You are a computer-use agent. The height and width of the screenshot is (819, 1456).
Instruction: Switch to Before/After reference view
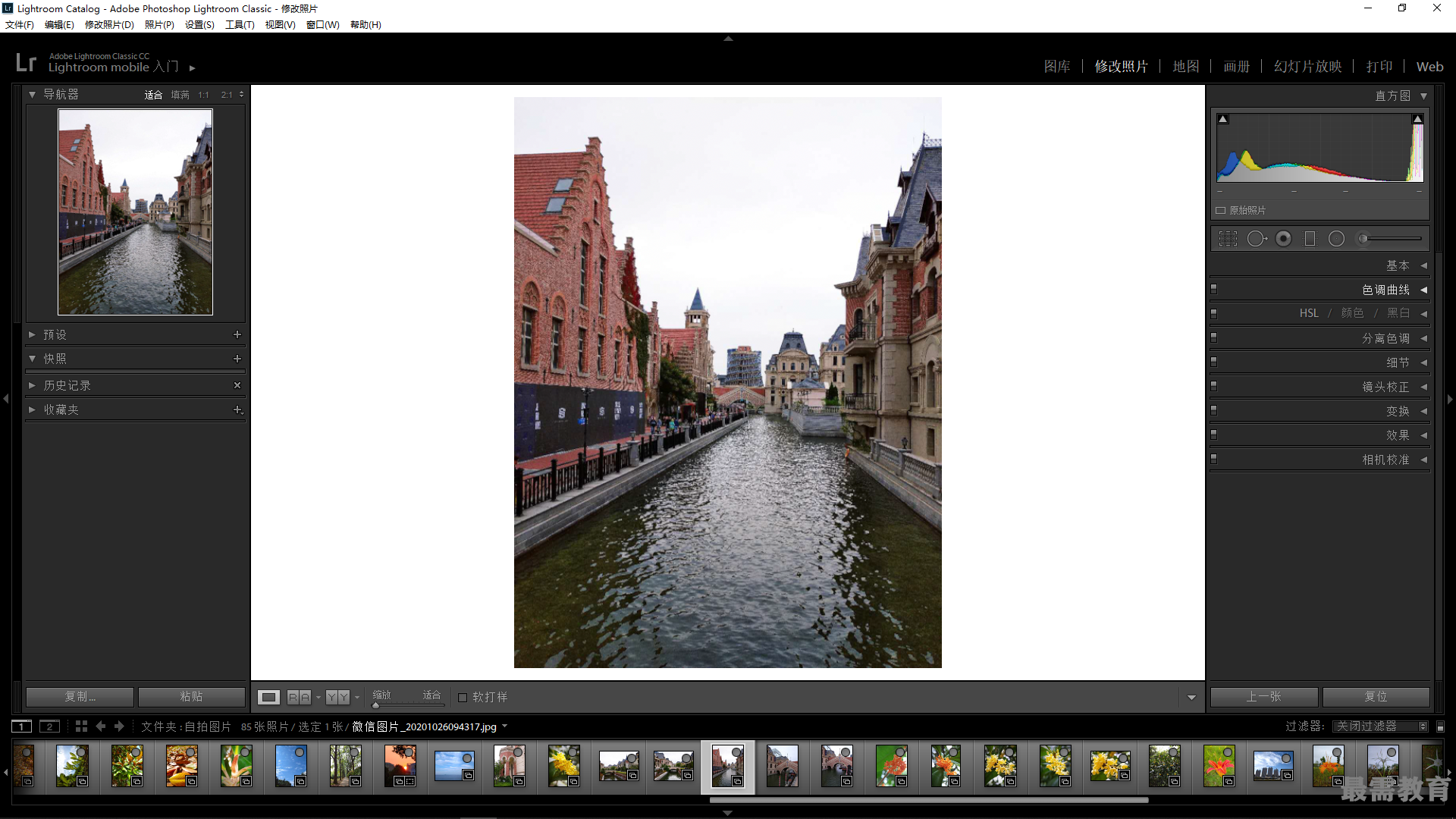(299, 697)
